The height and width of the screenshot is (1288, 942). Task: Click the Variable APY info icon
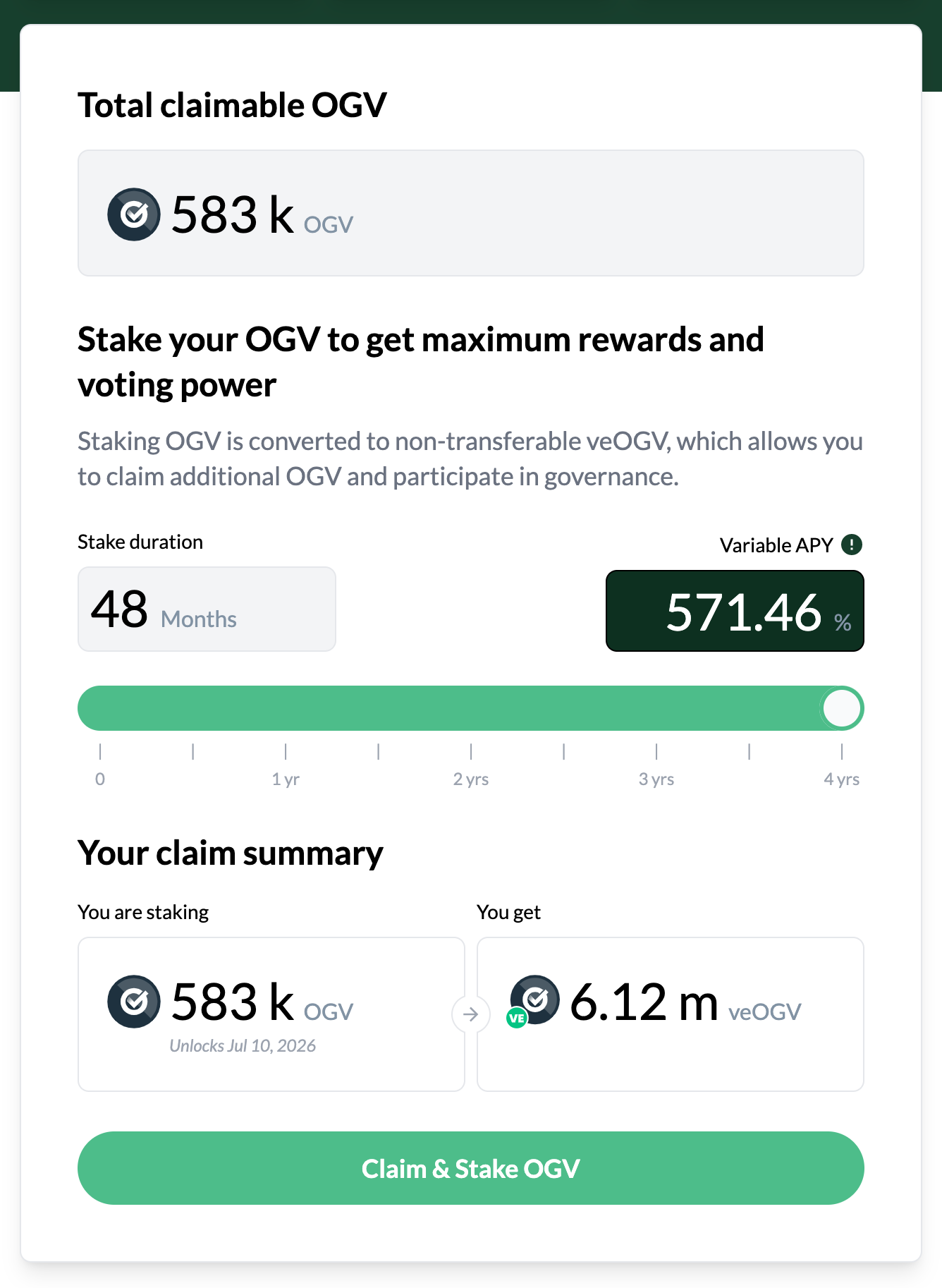tap(852, 545)
